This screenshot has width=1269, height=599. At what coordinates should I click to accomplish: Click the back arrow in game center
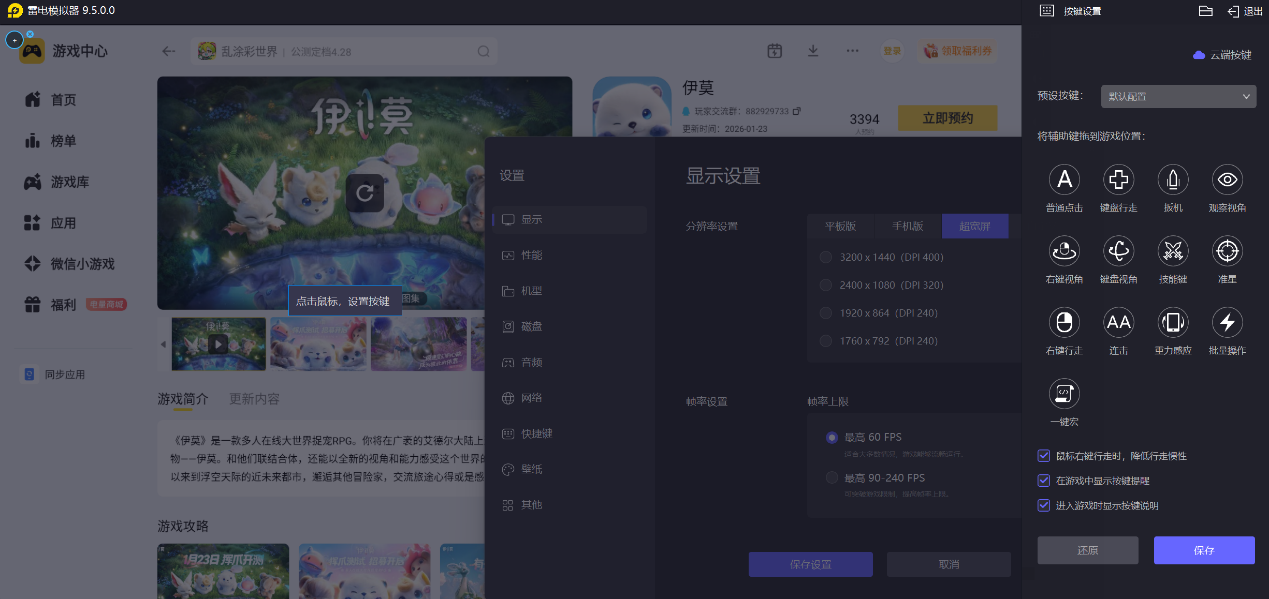point(169,52)
